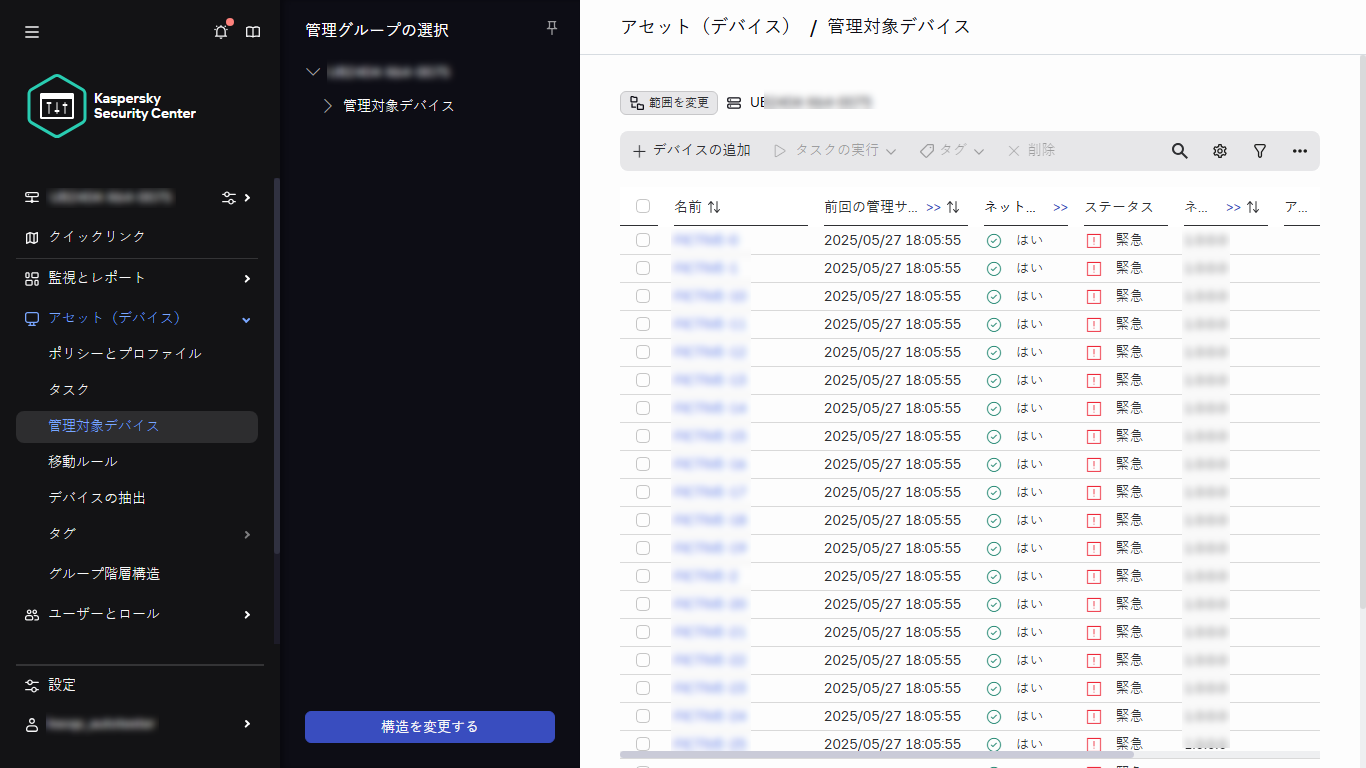Check the last visible device row checkbox
Screen dimensions: 1366x768
(644, 743)
